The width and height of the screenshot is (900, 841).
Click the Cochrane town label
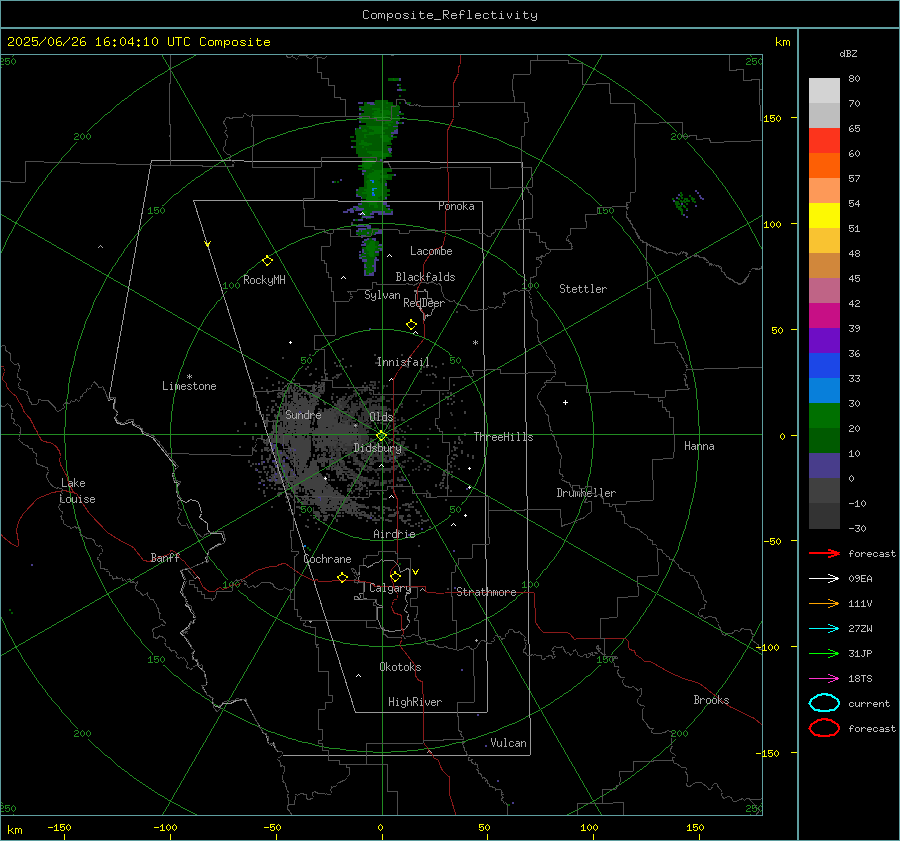(x=327, y=559)
